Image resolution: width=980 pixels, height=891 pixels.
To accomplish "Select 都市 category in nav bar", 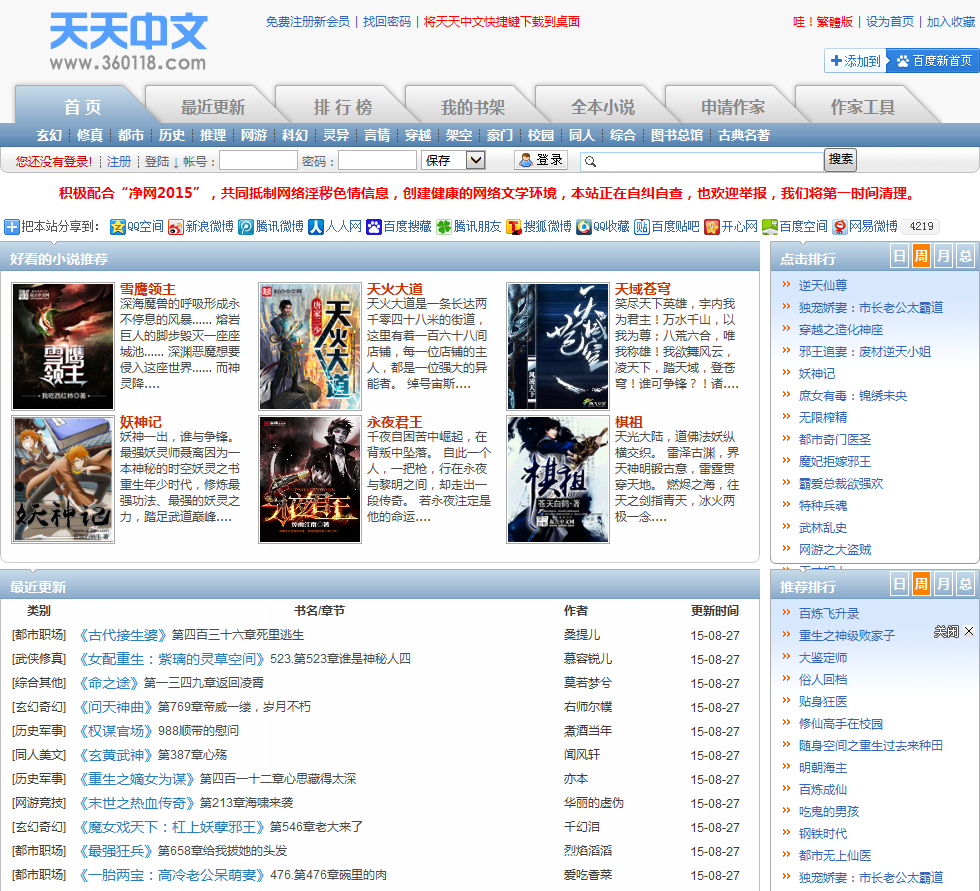I will pos(131,135).
